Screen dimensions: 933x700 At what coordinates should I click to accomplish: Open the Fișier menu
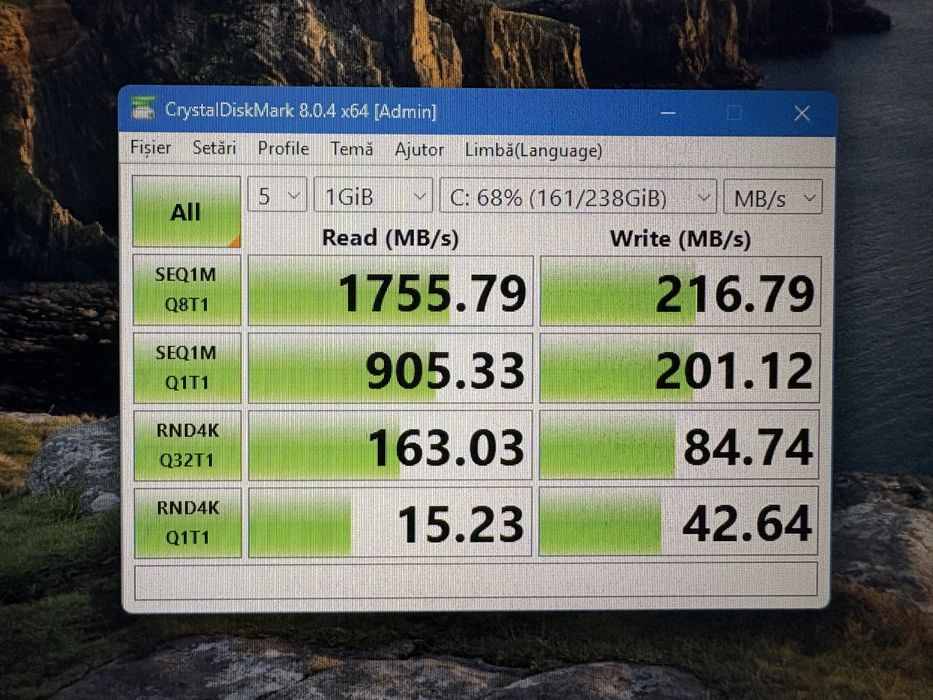coord(151,147)
